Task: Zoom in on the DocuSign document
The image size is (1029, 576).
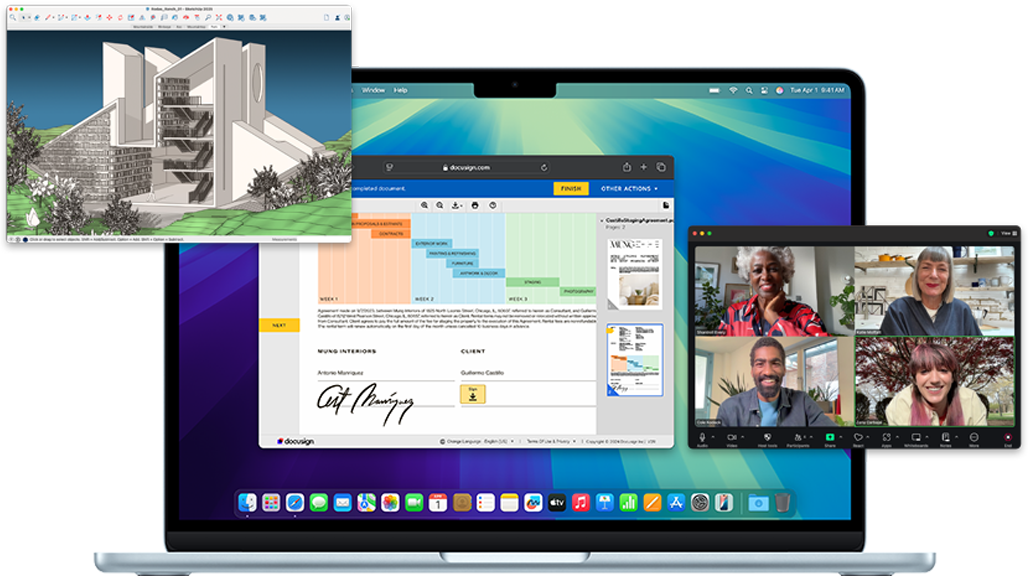Action: pyautogui.click(x=425, y=205)
